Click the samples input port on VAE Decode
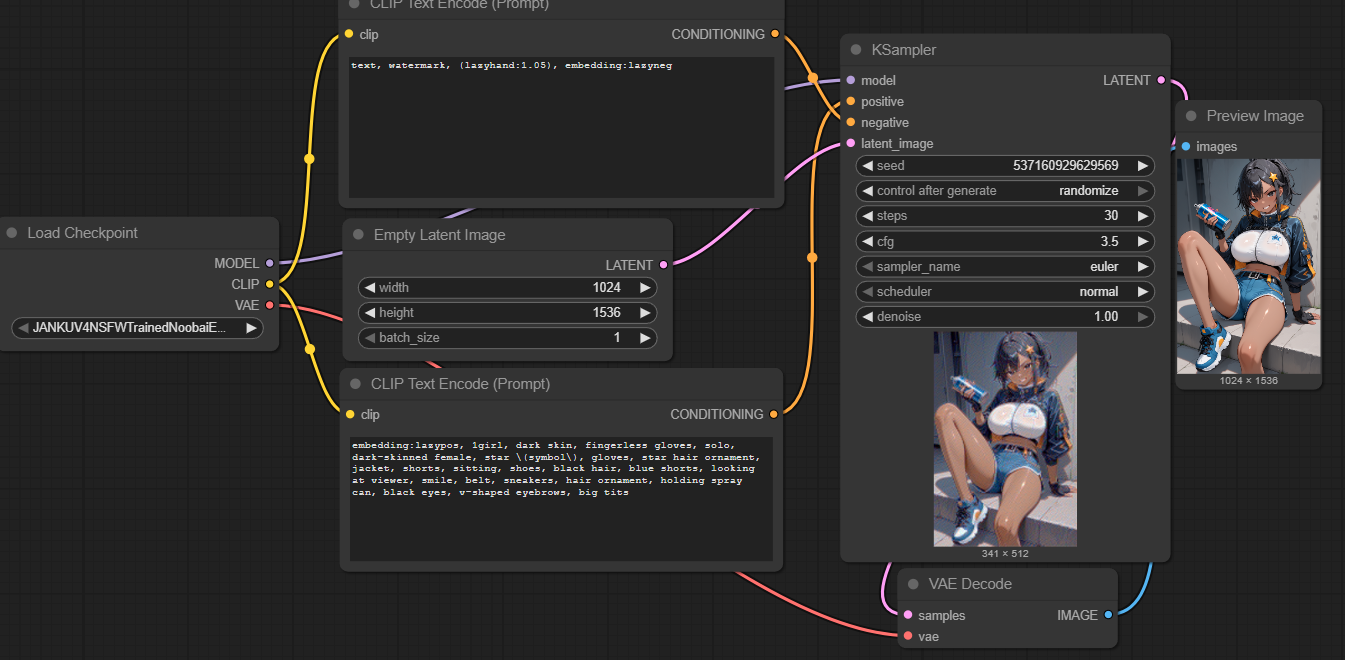The height and width of the screenshot is (660, 1345). click(x=908, y=615)
